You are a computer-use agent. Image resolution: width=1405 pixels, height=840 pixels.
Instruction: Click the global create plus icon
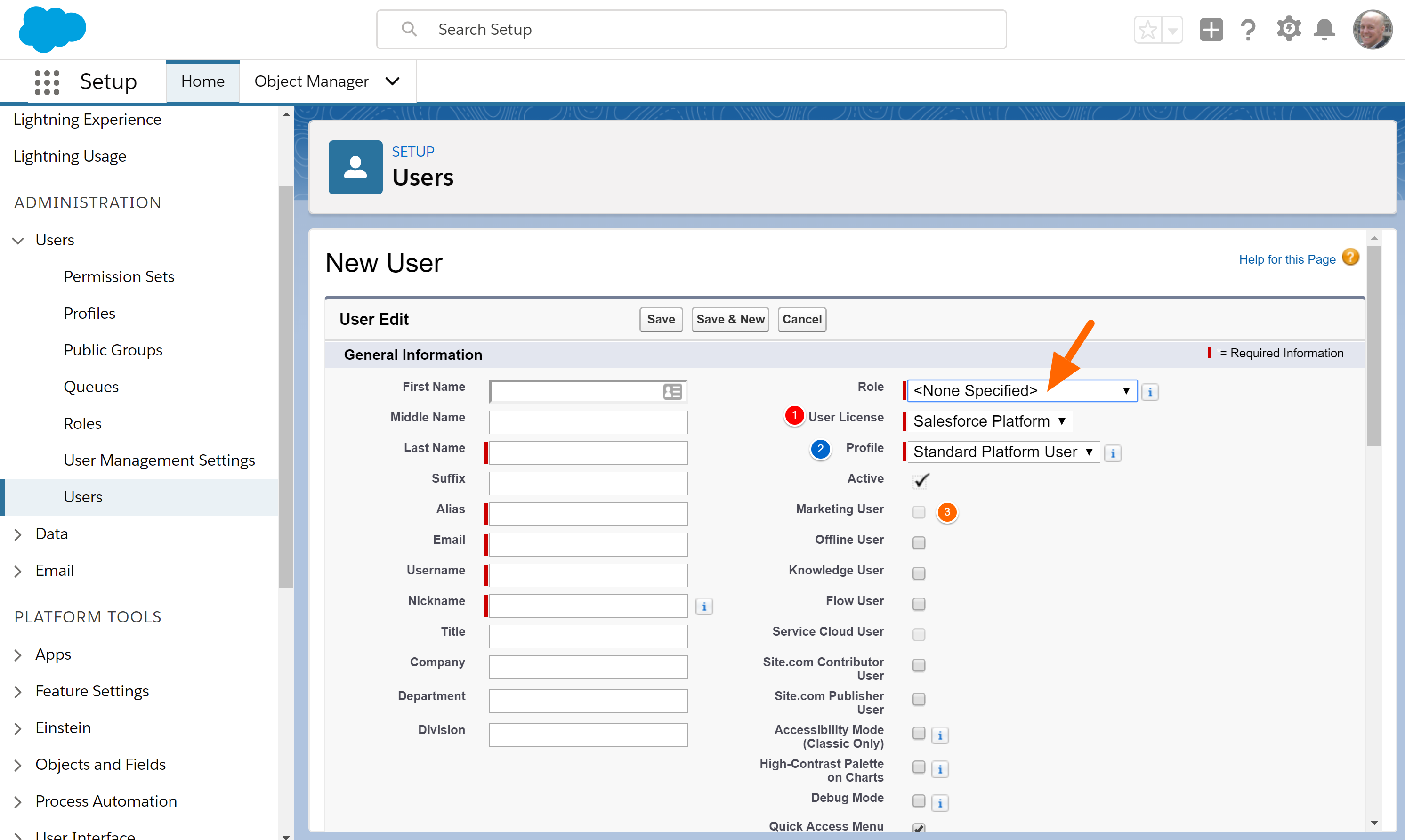point(1211,30)
